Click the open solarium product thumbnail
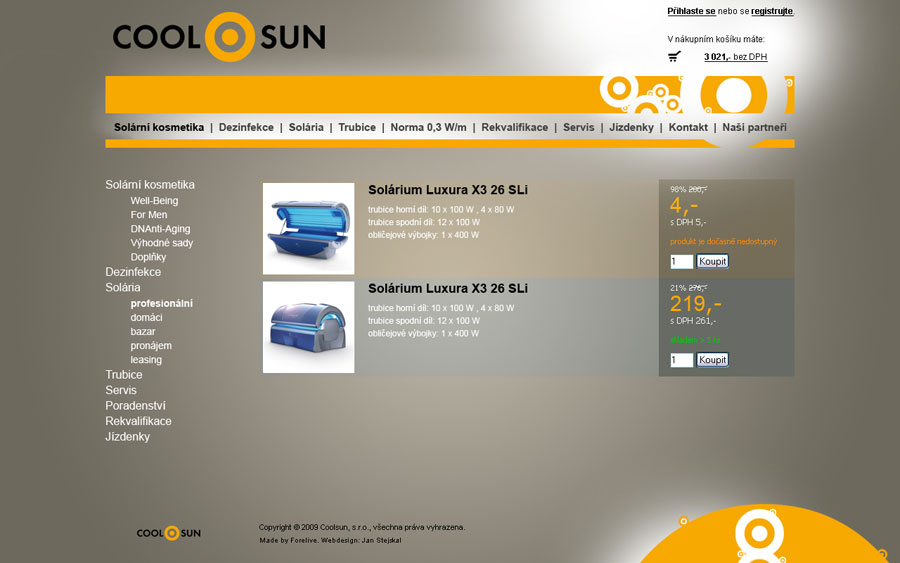Viewport: 900px width, 563px height. (309, 228)
